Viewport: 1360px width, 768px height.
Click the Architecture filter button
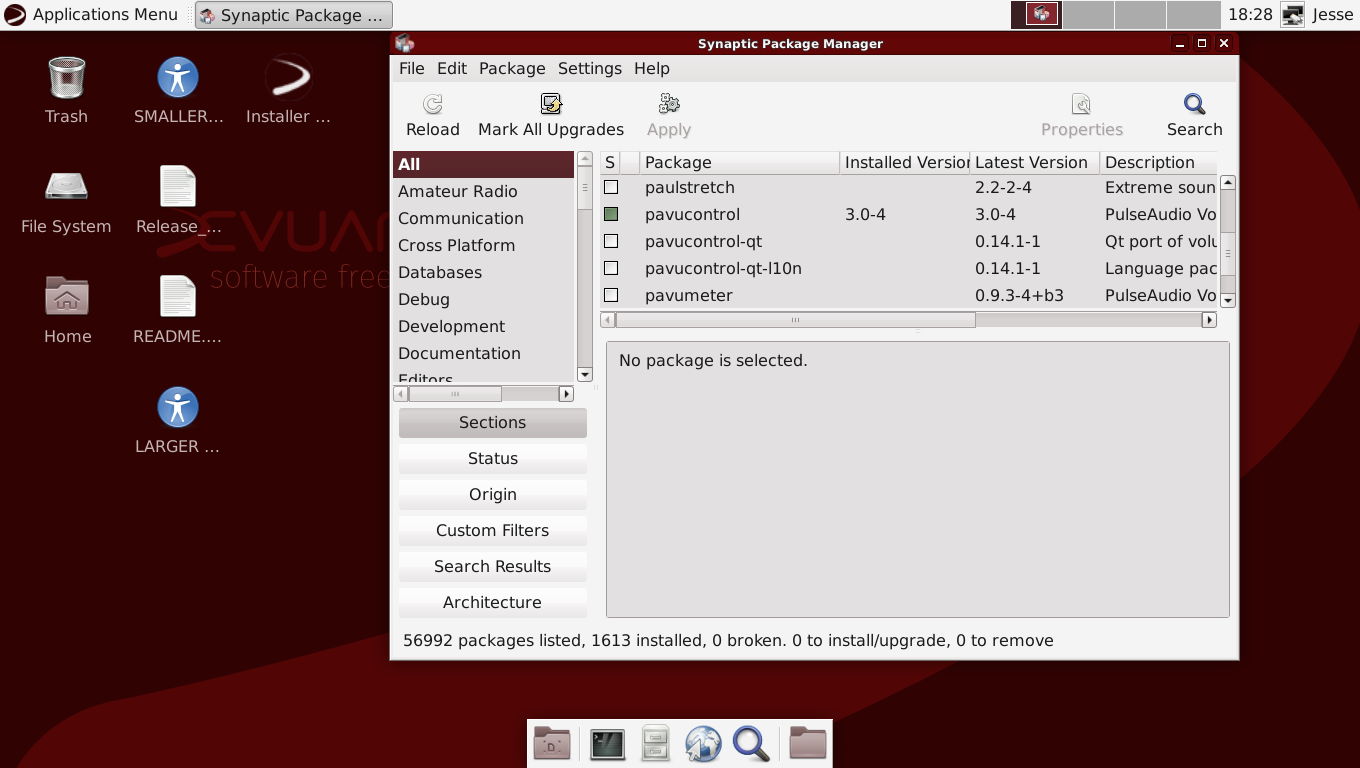pyautogui.click(x=493, y=602)
